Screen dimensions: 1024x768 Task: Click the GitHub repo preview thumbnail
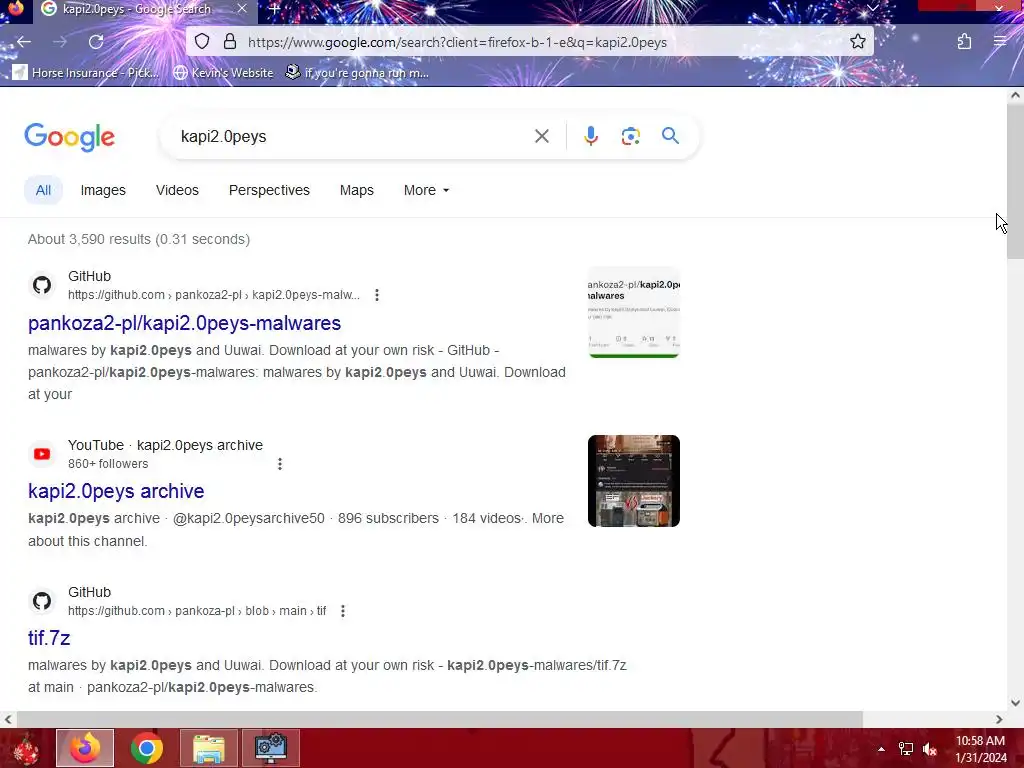633,312
